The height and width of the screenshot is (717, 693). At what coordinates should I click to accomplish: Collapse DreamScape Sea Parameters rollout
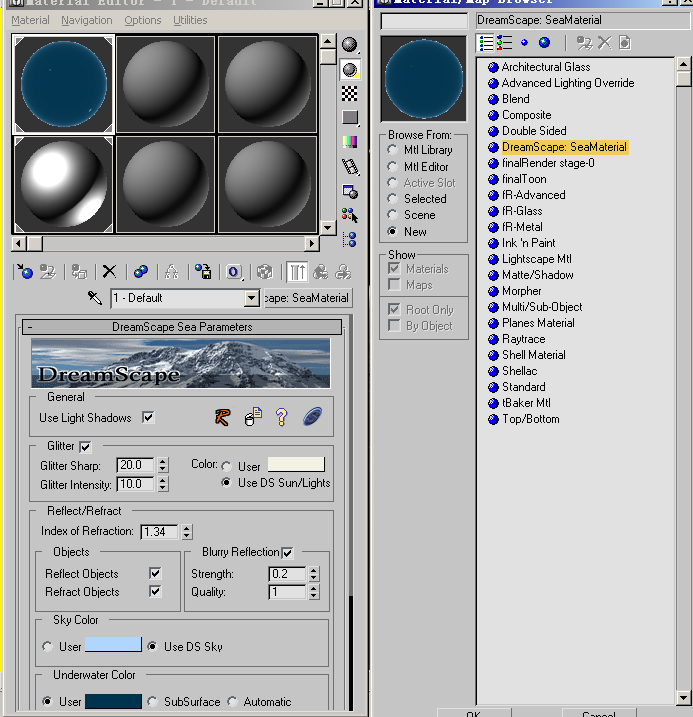pyautogui.click(x=181, y=327)
